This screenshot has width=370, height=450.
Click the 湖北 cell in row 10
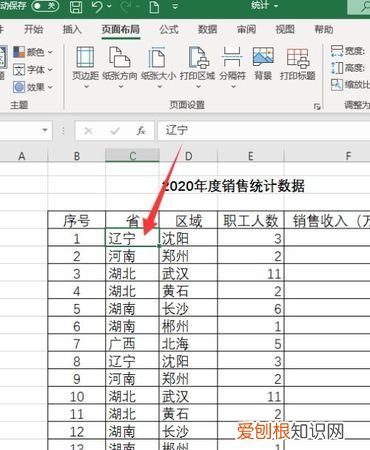click(x=132, y=396)
